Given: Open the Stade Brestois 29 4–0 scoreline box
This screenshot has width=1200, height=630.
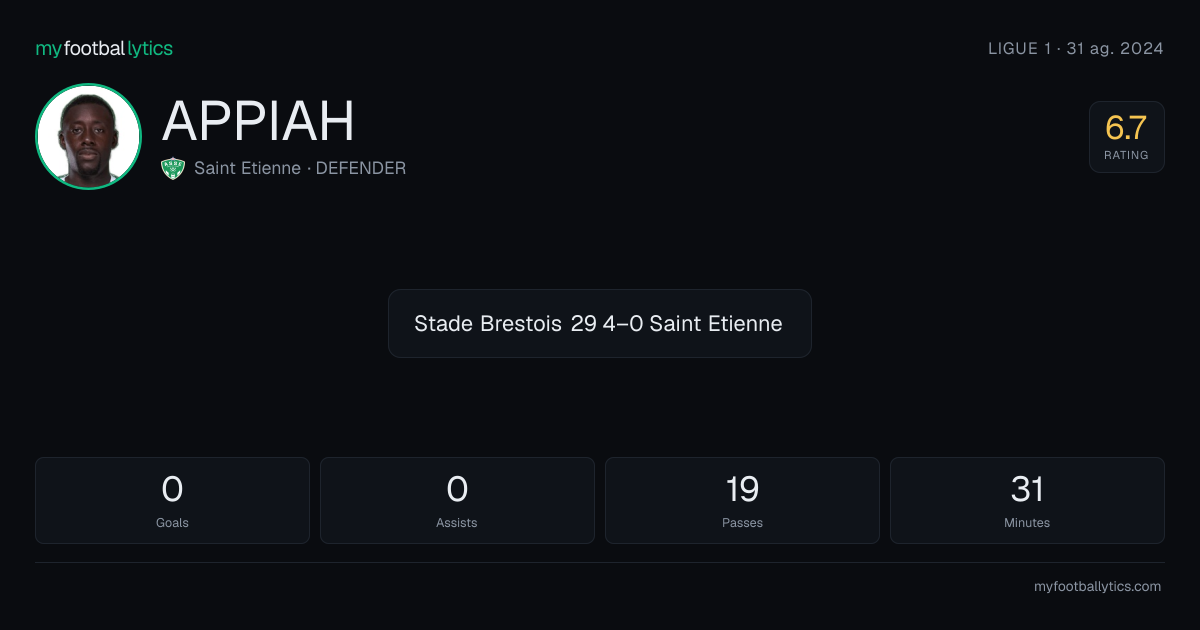Looking at the screenshot, I should (599, 323).
